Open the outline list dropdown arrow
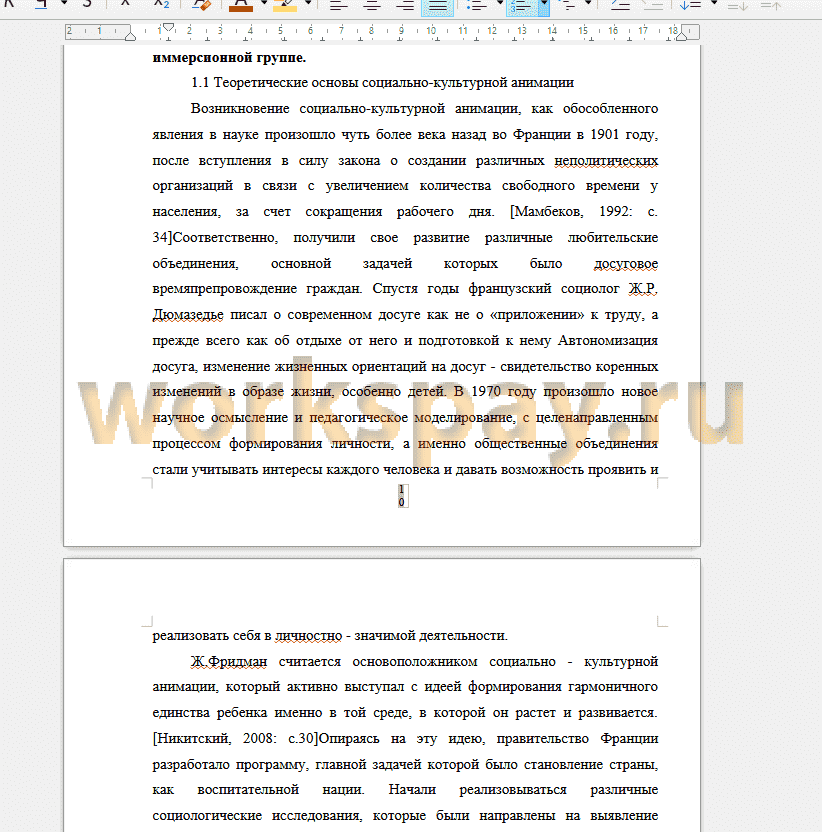This screenshot has height=832, width=822. [588, 3]
